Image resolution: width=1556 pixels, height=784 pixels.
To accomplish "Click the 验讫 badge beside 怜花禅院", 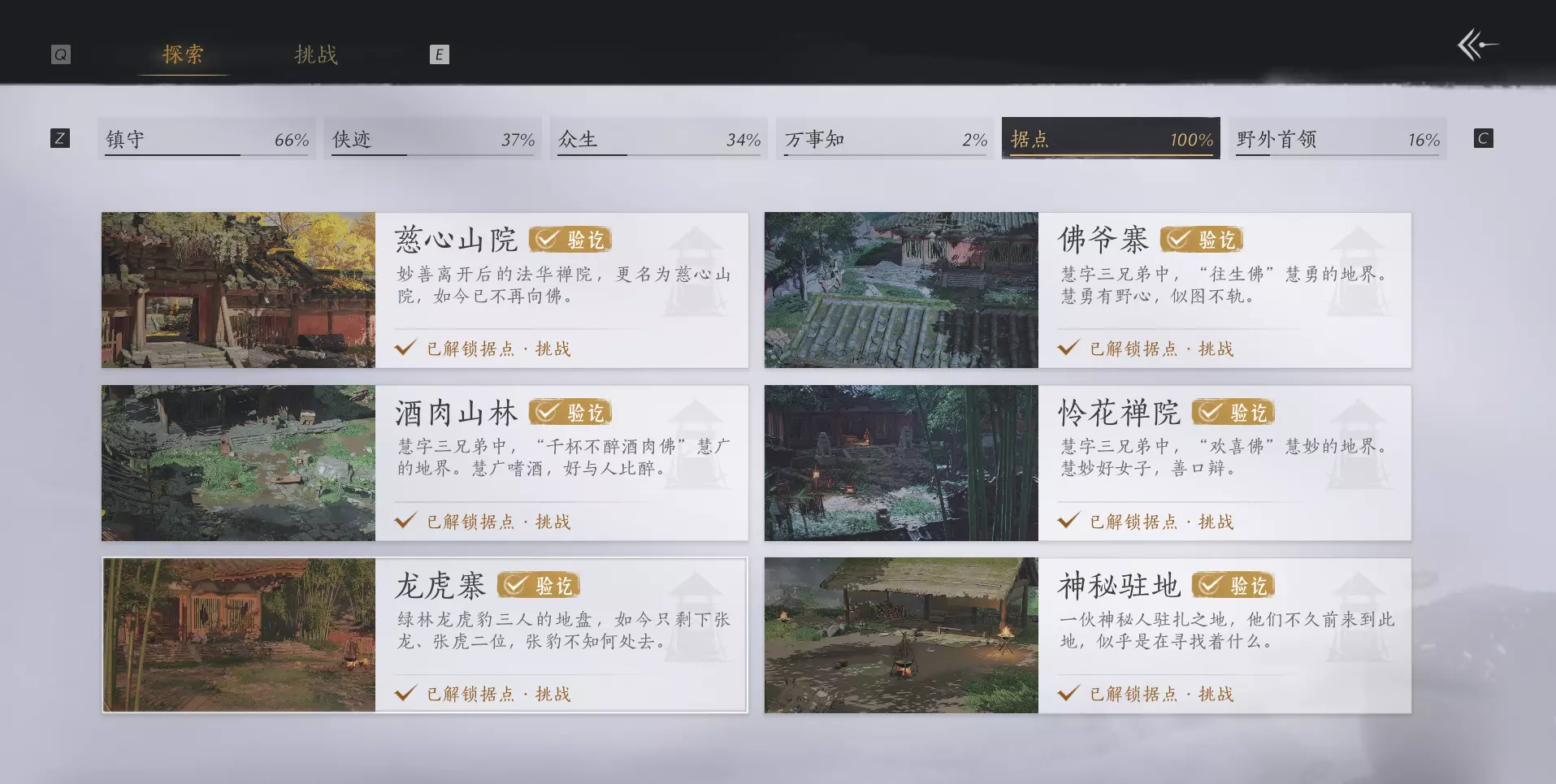I will coord(1233,413).
